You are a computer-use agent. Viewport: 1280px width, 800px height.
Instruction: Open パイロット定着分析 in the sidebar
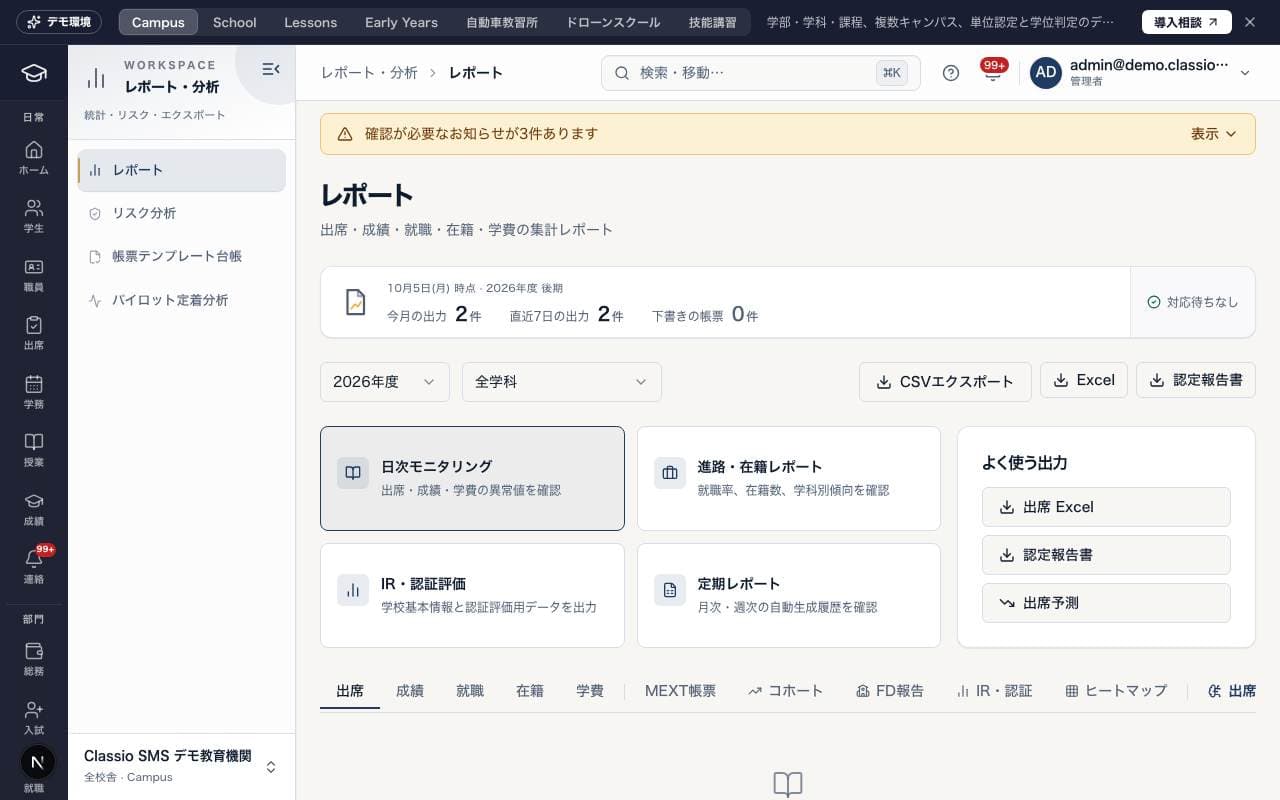click(181, 300)
